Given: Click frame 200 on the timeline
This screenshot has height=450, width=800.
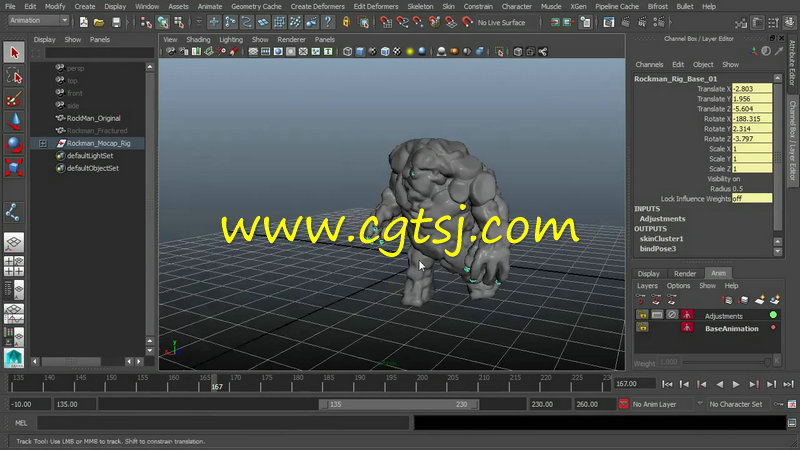Looking at the screenshot, I should 422,383.
